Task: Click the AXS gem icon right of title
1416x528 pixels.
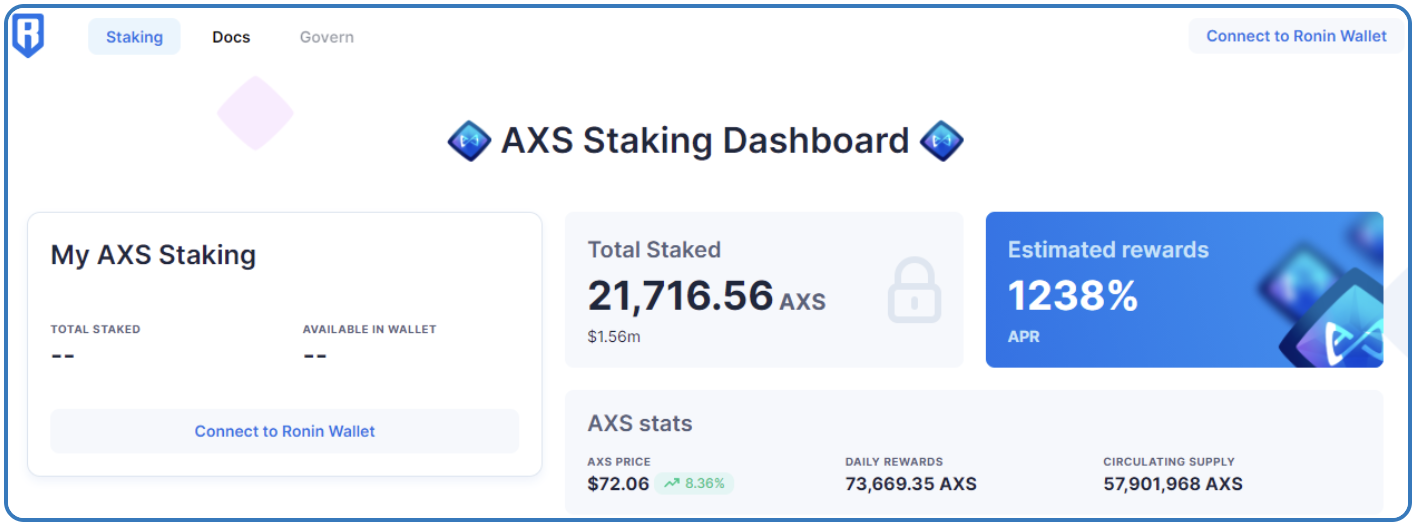Action: pyautogui.click(x=941, y=141)
